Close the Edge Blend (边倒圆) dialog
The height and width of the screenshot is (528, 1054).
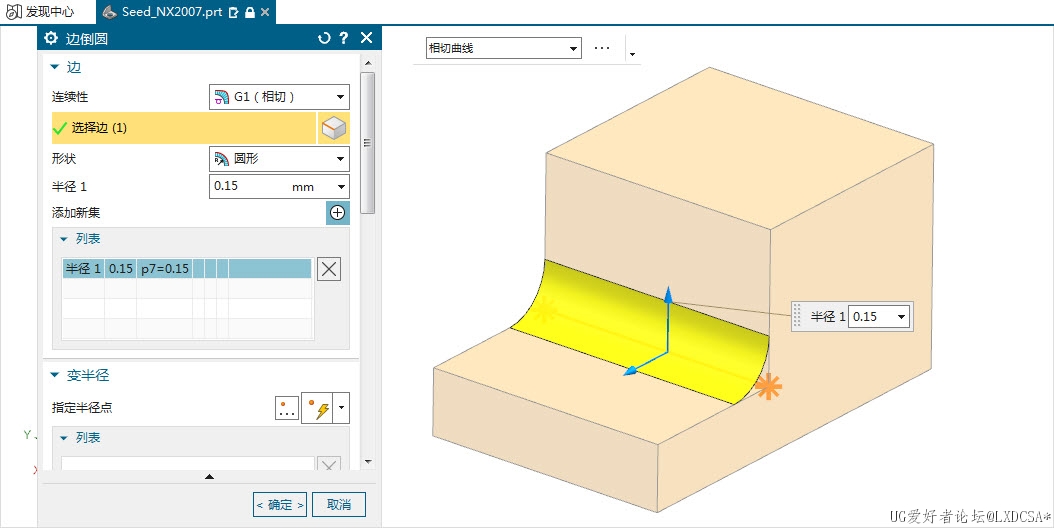point(366,38)
